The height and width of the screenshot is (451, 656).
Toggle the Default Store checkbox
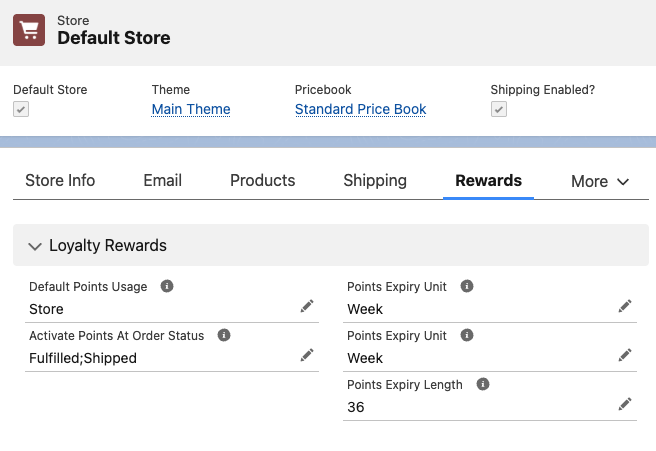[x=21, y=109]
